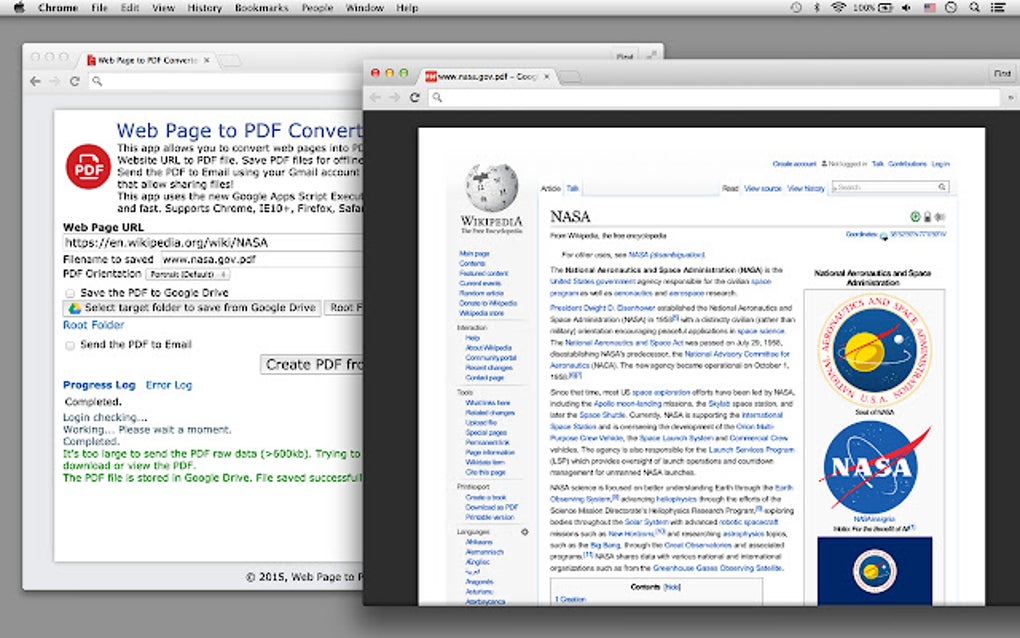Click the Languages settings gear in the sidebar
The image size is (1020, 638).
pyautogui.click(x=525, y=531)
